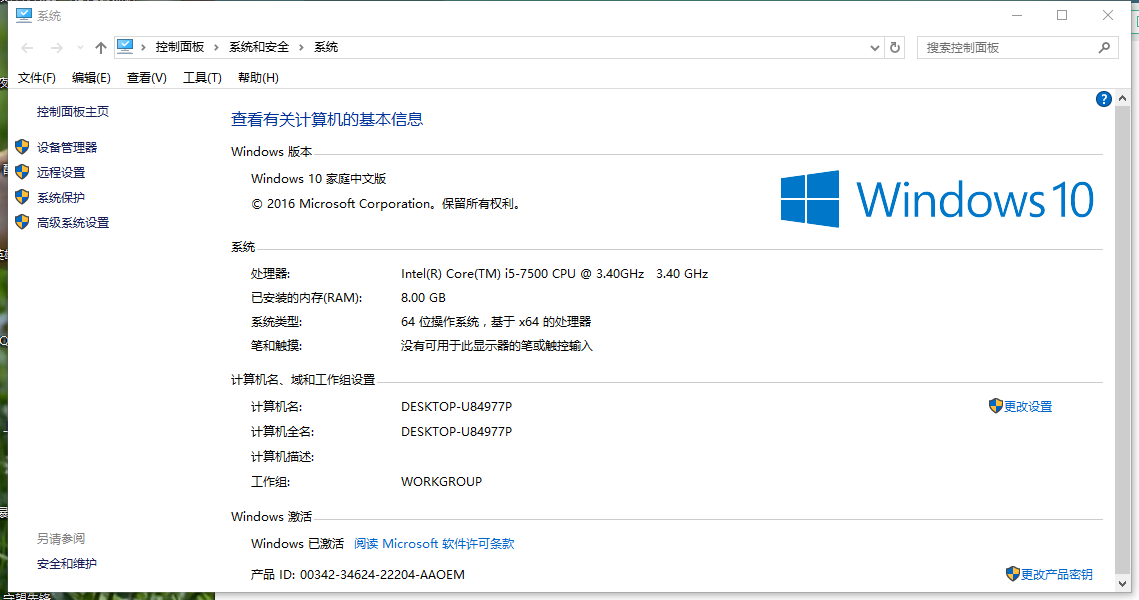The width and height of the screenshot is (1139, 600).
Task: Expand the chevron before 控制面板 breadcrumb
Action: (143, 47)
